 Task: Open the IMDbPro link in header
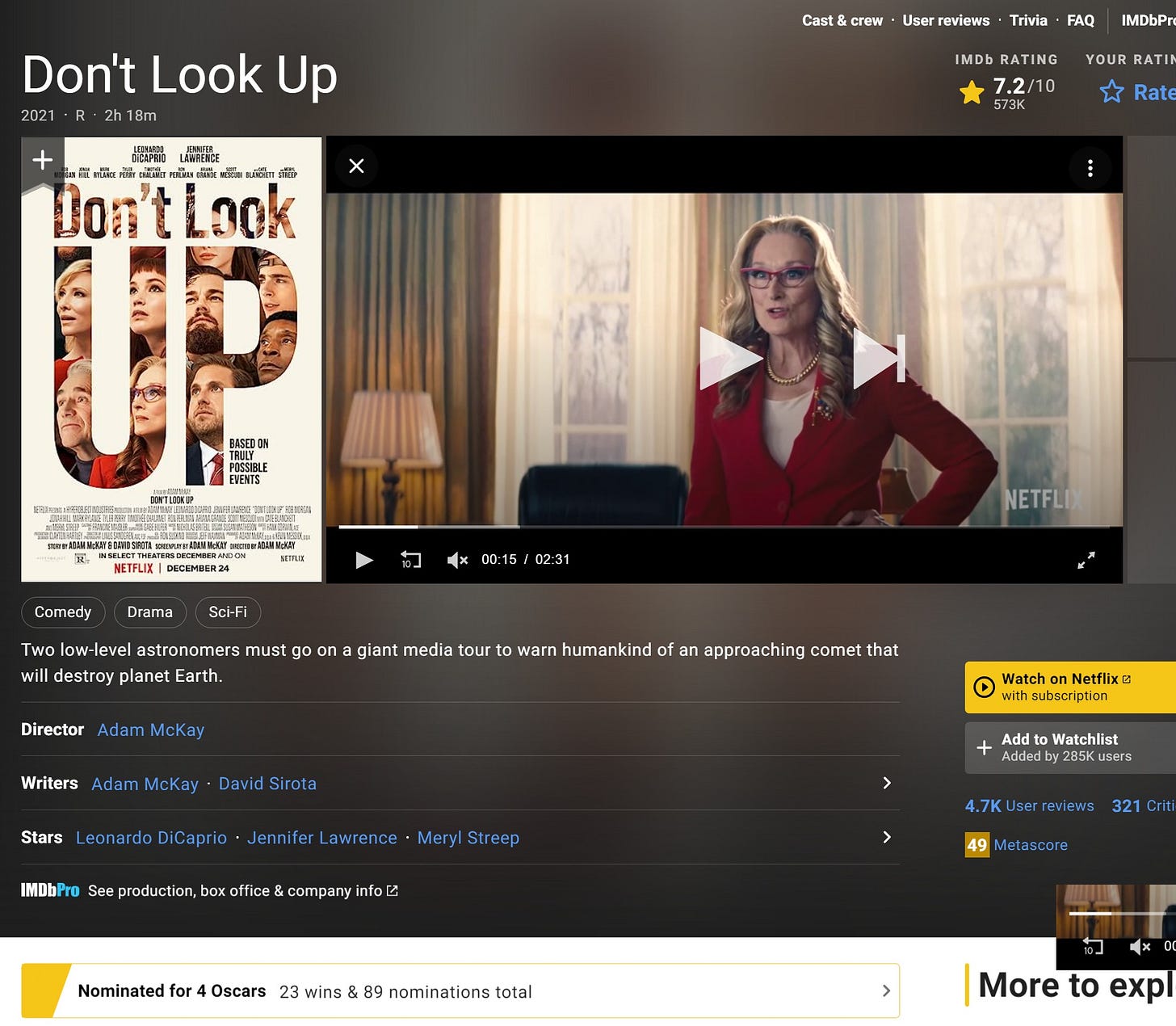click(x=1148, y=20)
